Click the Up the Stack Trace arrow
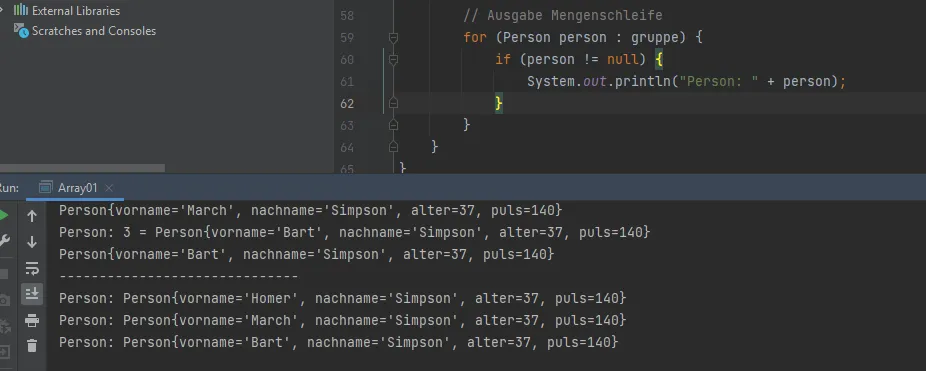Image resolution: width=926 pixels, height=371 pixels. click(32, 216)
